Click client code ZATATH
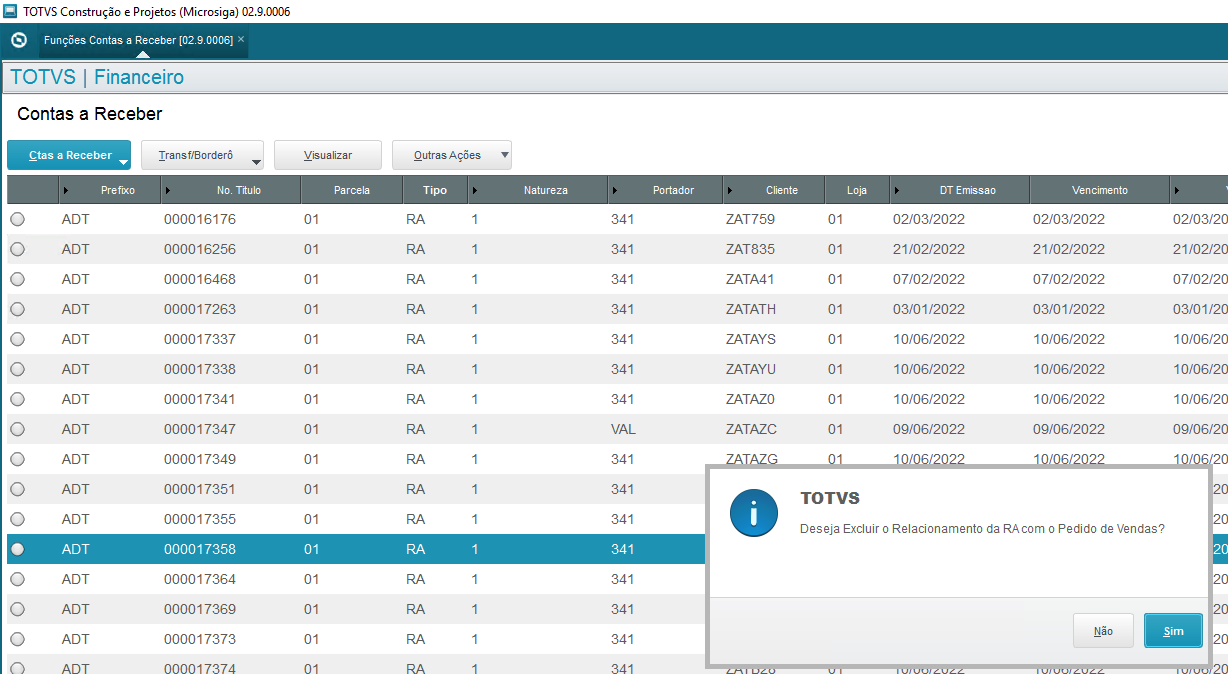Screen dimensions: 1228x674 751,309
